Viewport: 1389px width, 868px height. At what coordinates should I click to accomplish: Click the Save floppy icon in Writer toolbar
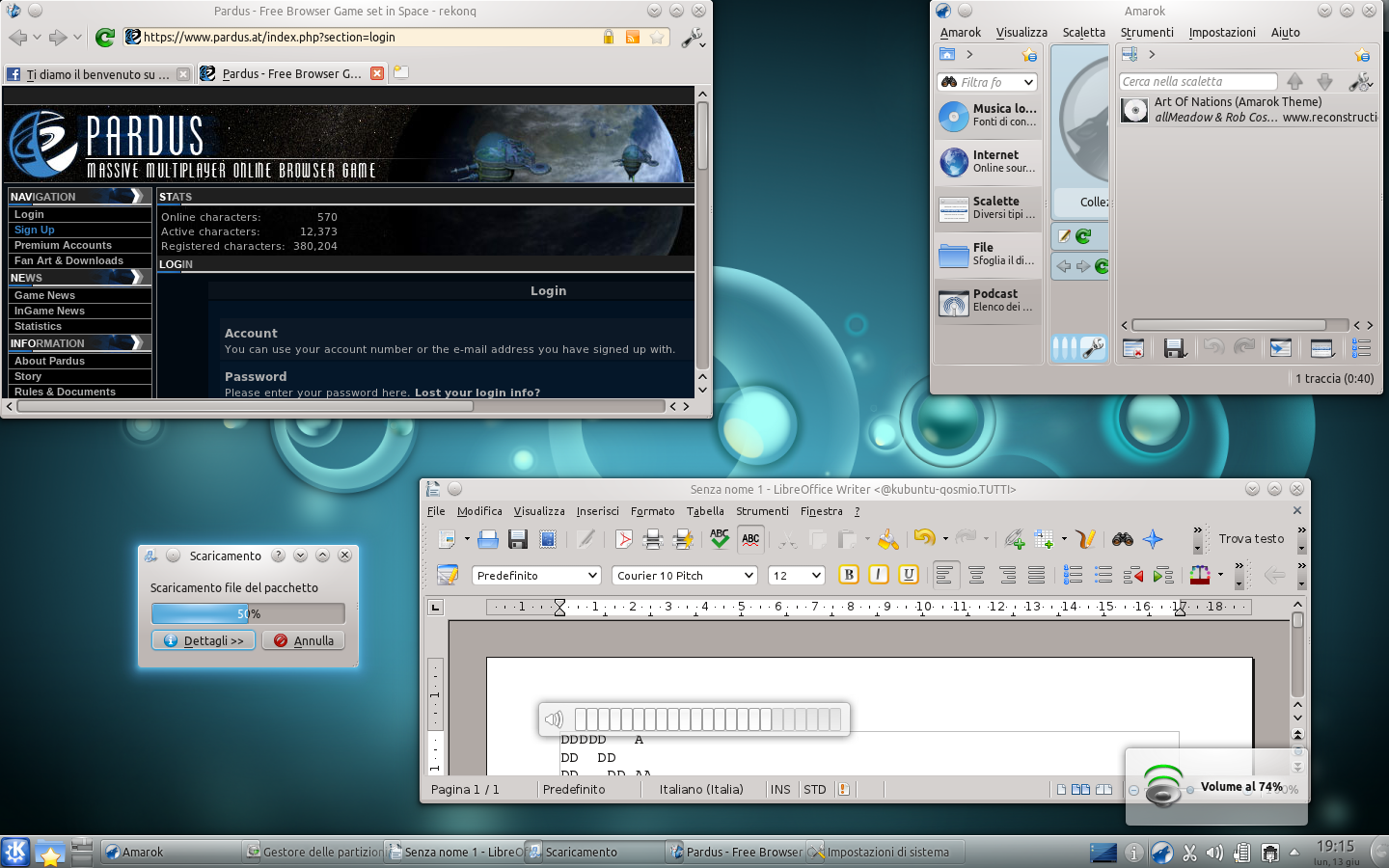point(518,539)
